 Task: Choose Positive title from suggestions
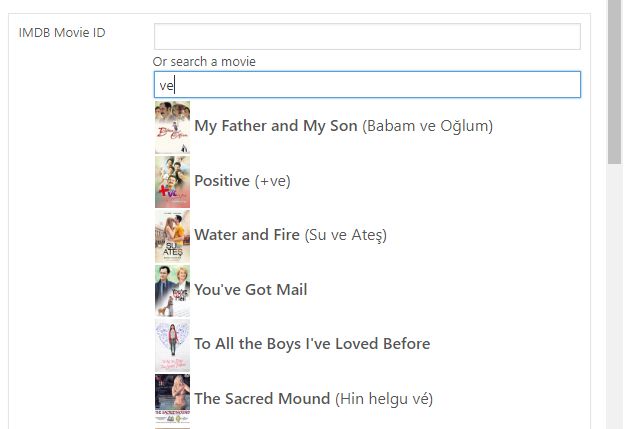point(221,181)
